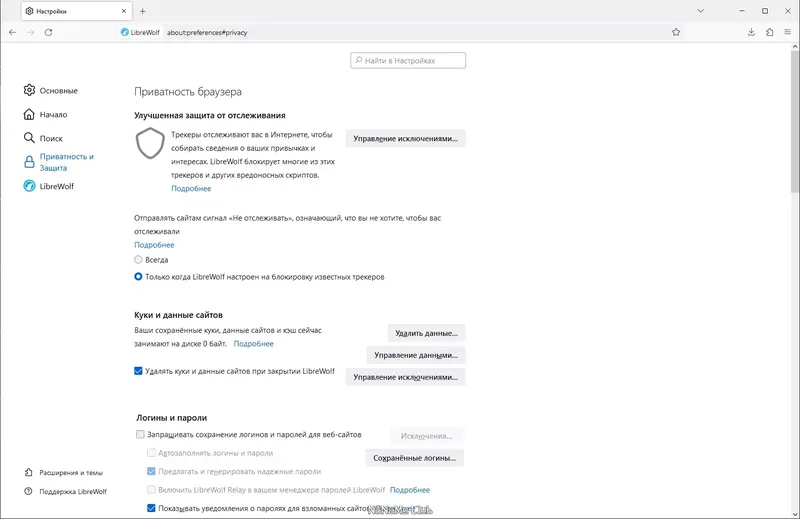This screenshot has width=800, height=519.
Task: Click the back navigation arrow
Action: click(x=12, y=32)
